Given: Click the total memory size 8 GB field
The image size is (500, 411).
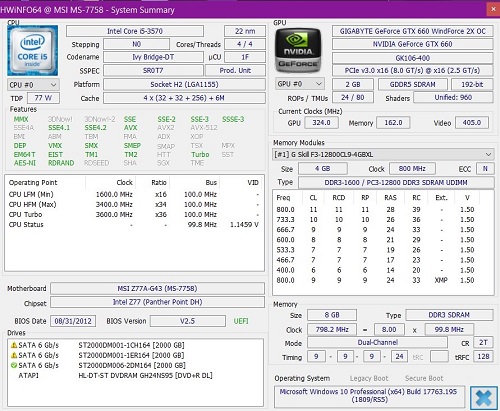Looking at the screenshot, I should 332,315.
